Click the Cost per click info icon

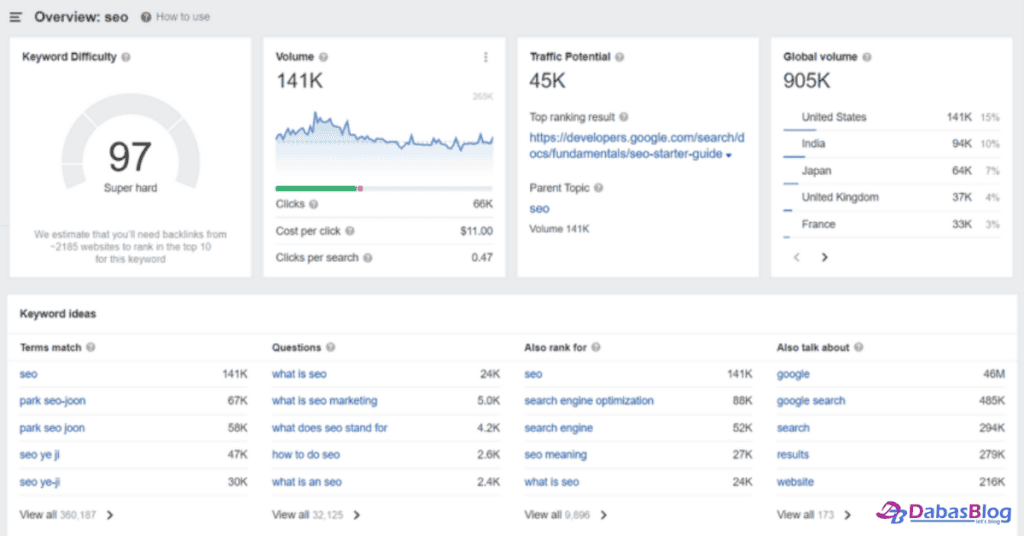(x=350, y=231)
